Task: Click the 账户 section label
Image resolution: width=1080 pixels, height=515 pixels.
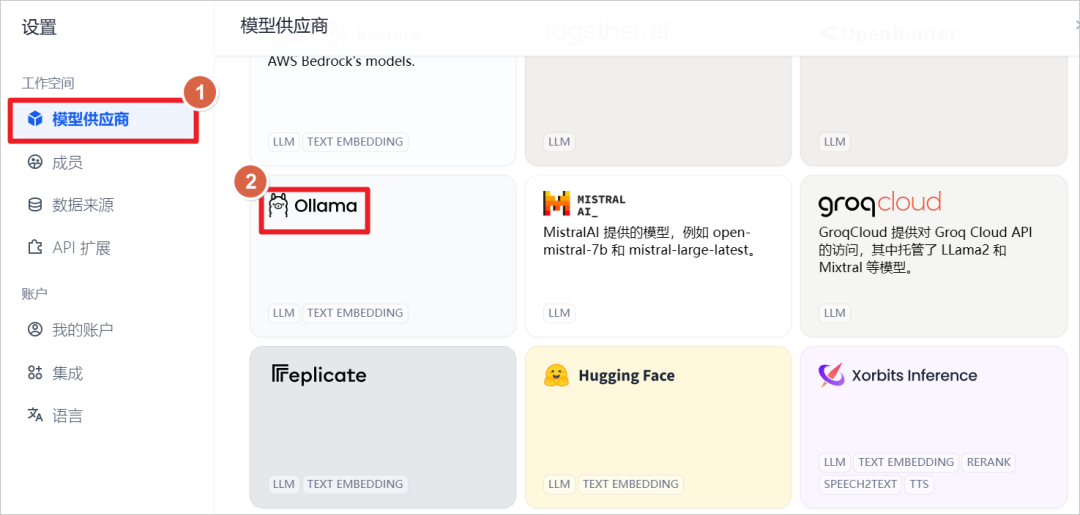Action: point(34,293)
